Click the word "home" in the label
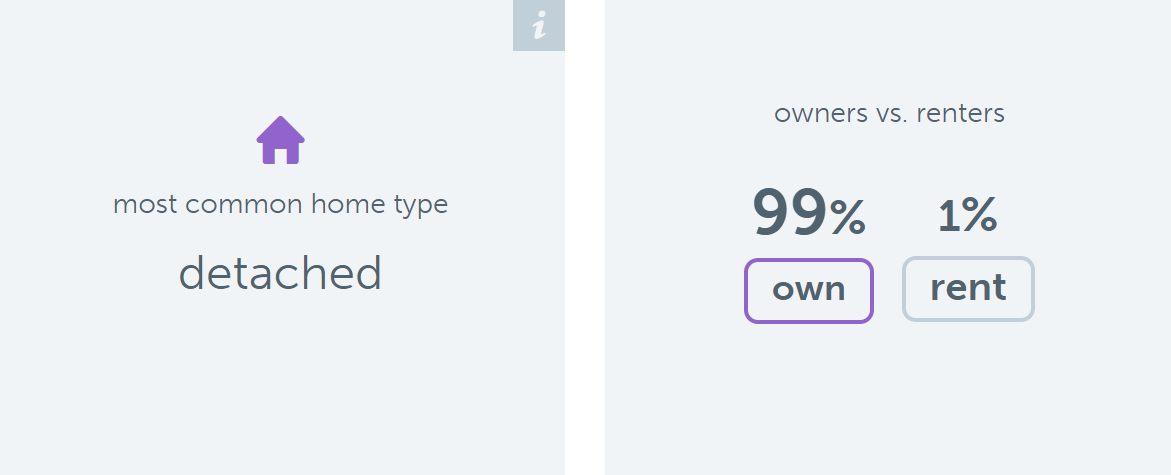 341,205
